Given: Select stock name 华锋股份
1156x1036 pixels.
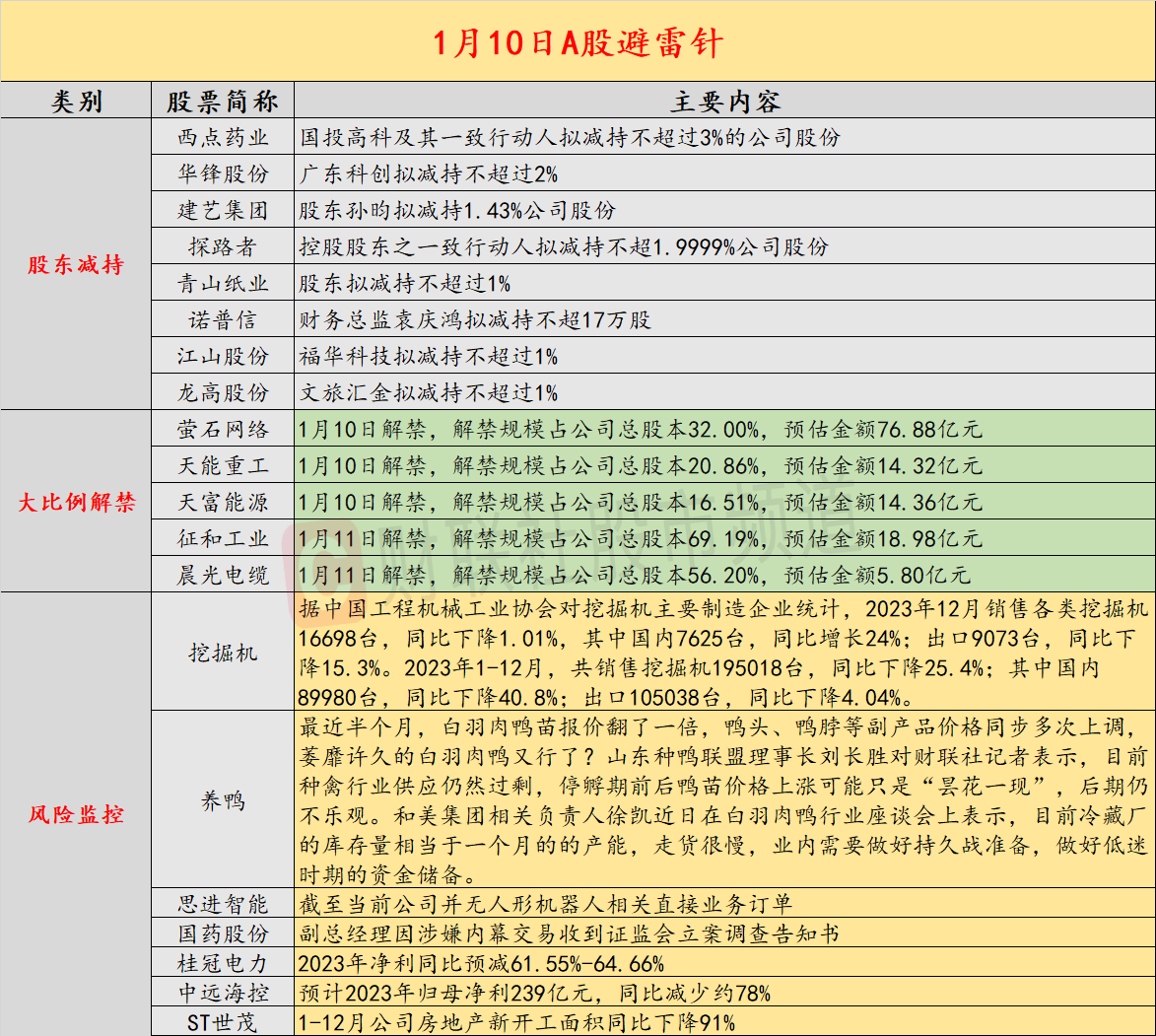Looking at the screenshot, I should (223, 173).
